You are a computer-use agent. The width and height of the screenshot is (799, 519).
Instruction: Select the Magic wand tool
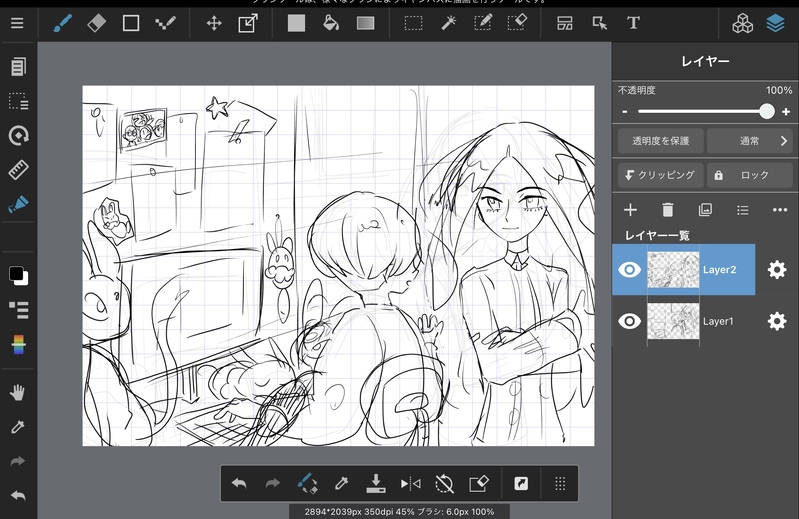tap(448, 23)
